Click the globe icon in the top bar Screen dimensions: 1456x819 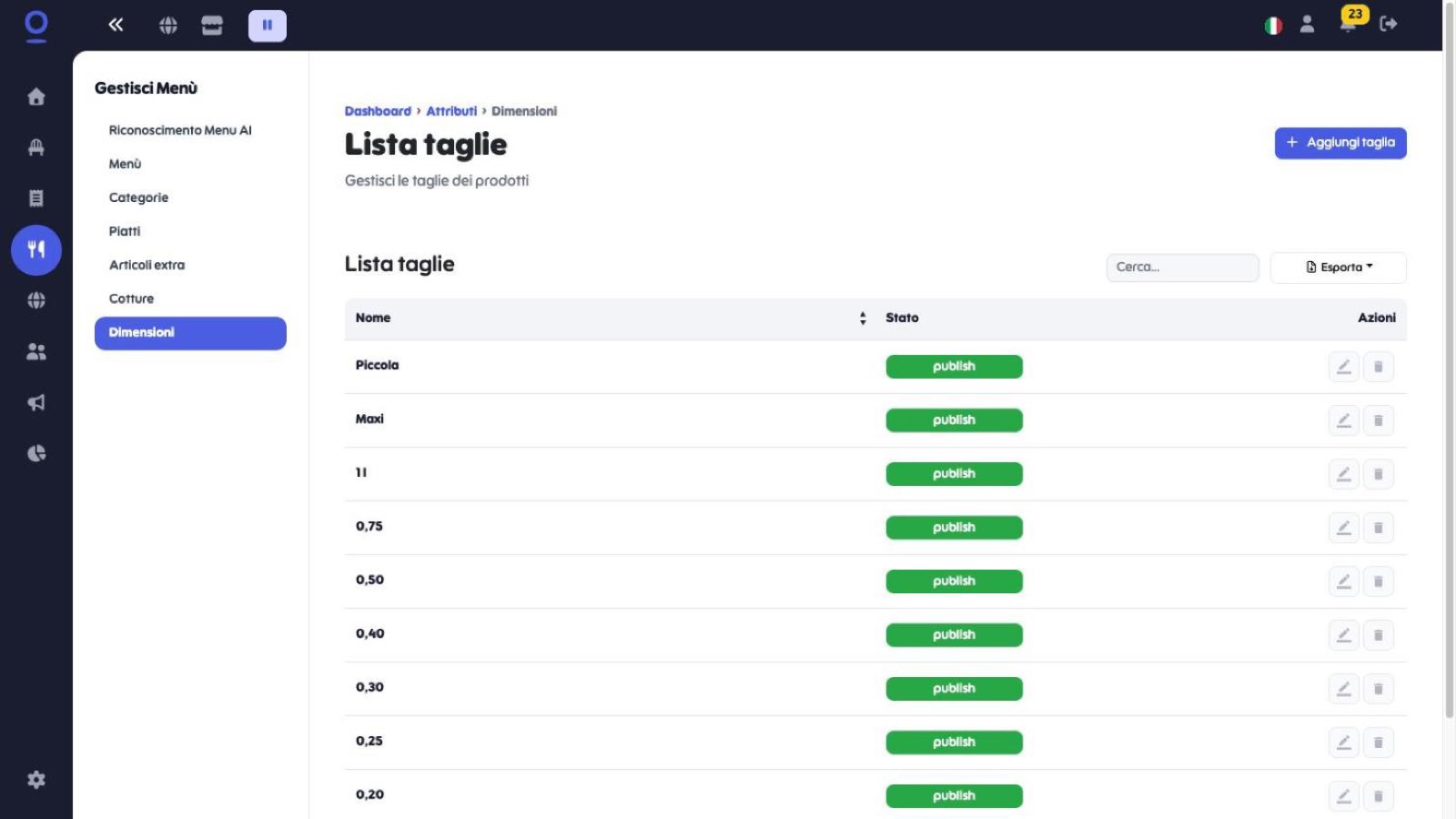click(168, 25)
